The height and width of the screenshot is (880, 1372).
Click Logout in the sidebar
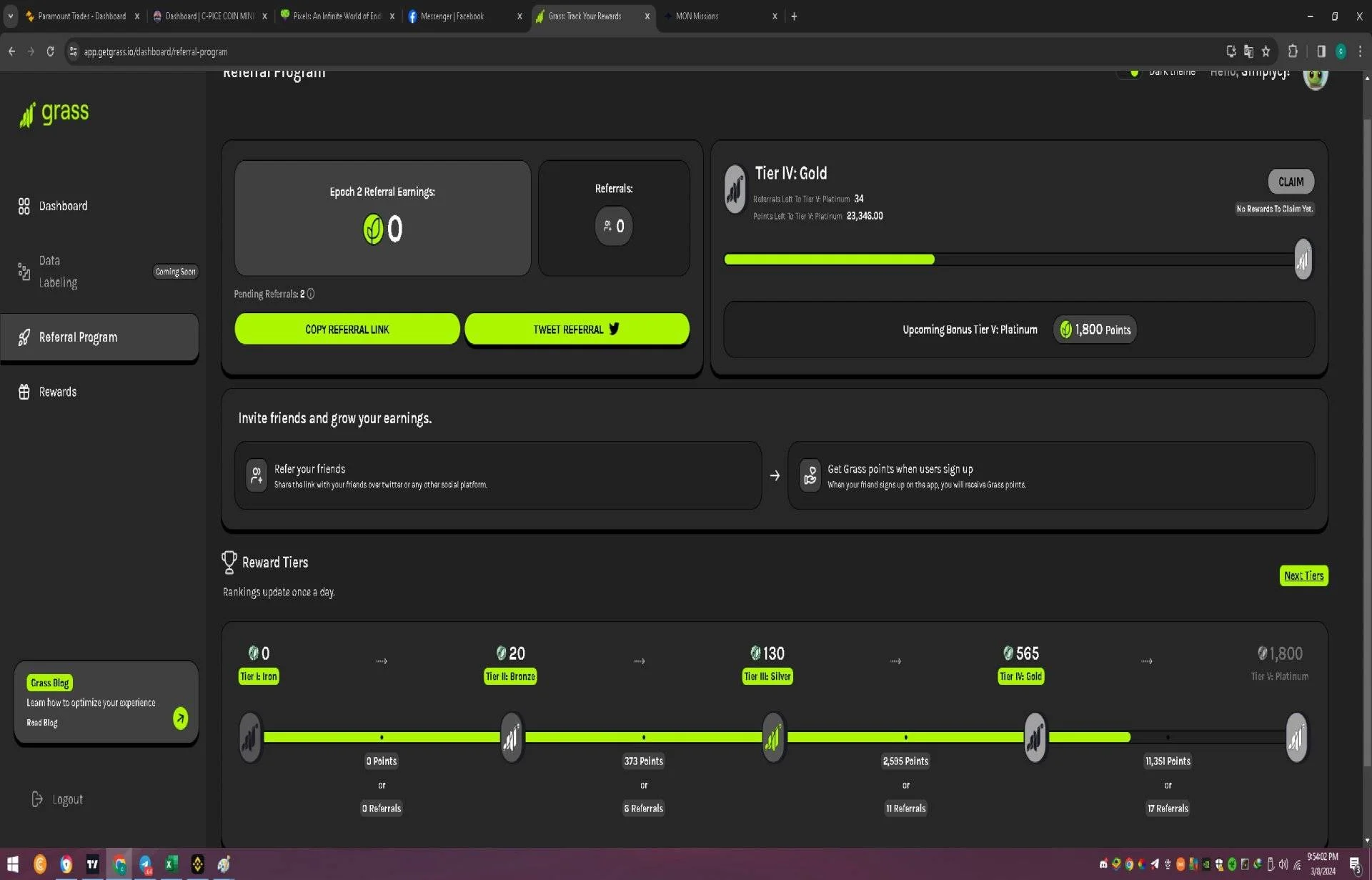(58, 799)
